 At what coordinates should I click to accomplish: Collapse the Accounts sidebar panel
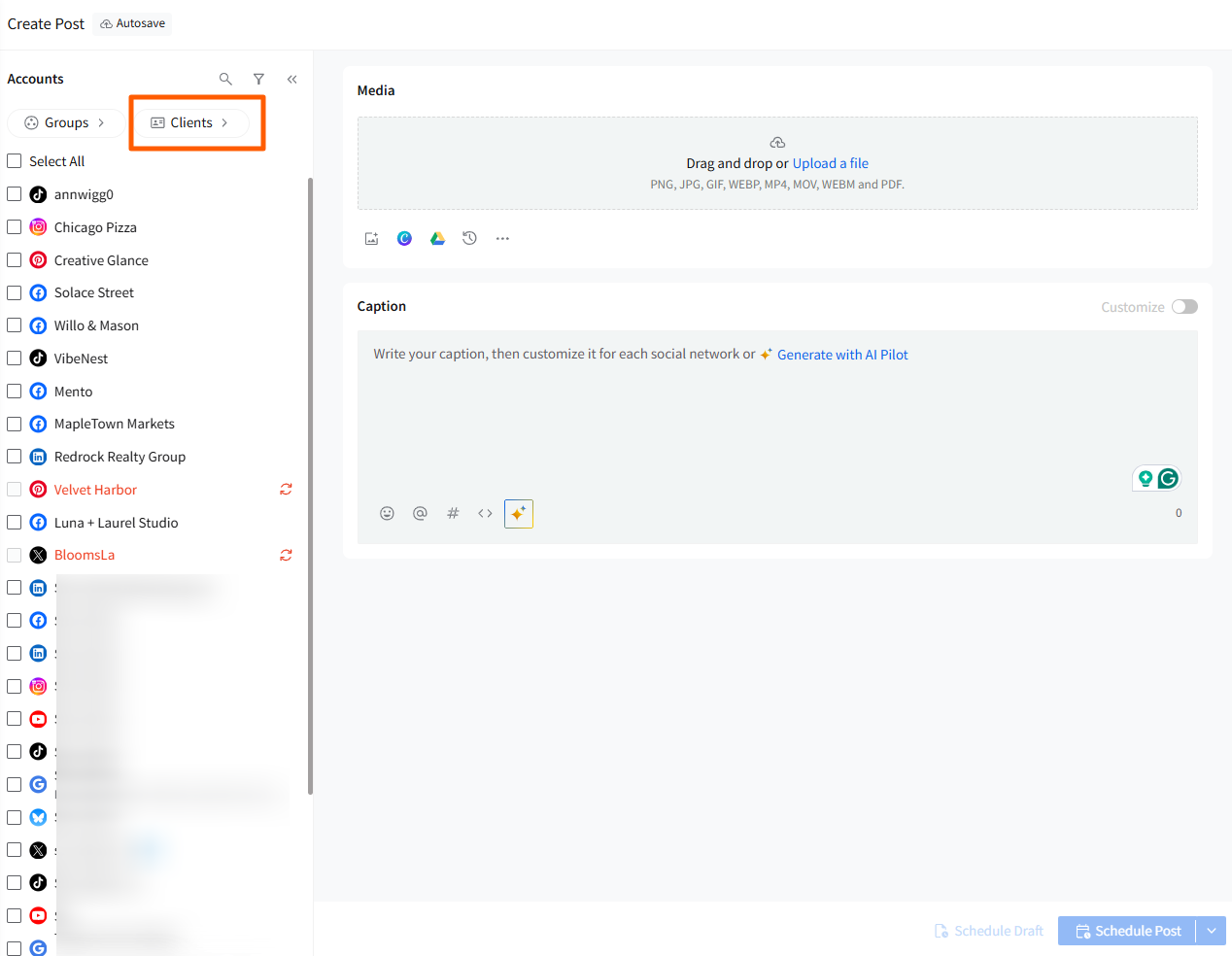click(x=291, y=79)
